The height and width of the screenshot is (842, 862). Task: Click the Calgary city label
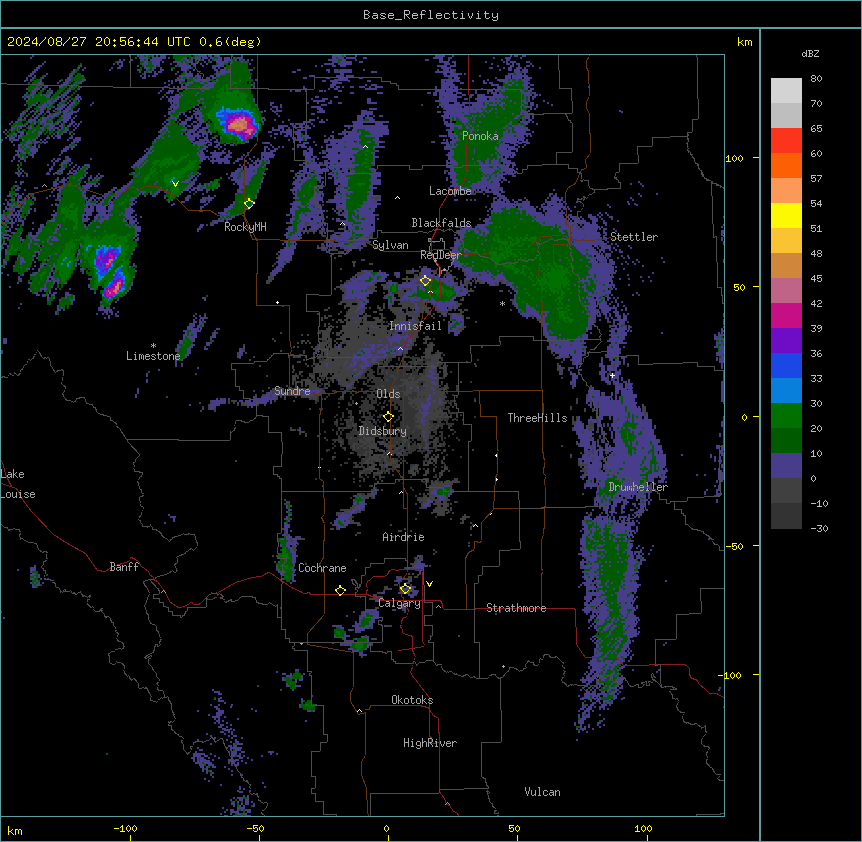coord(400,603)
